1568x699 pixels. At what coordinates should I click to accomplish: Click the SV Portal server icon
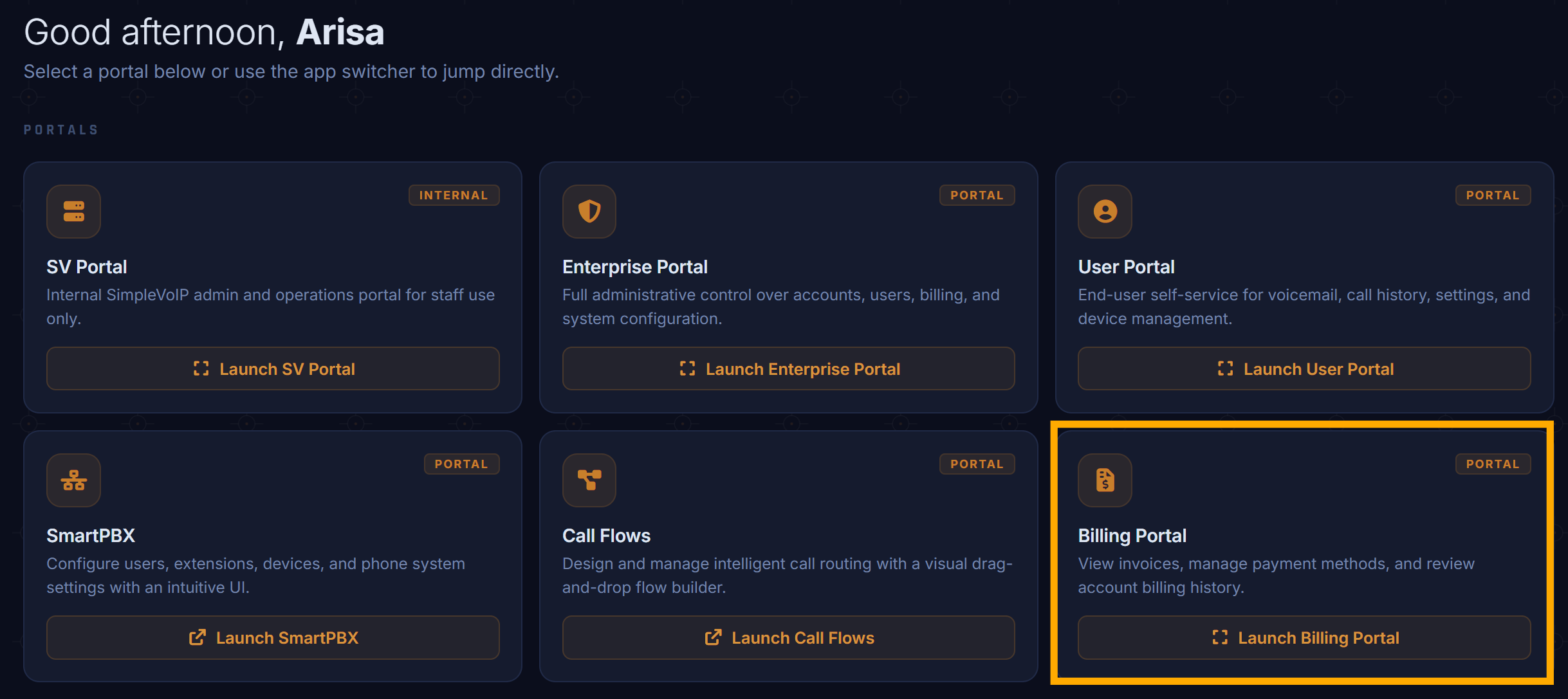(73, 212)
